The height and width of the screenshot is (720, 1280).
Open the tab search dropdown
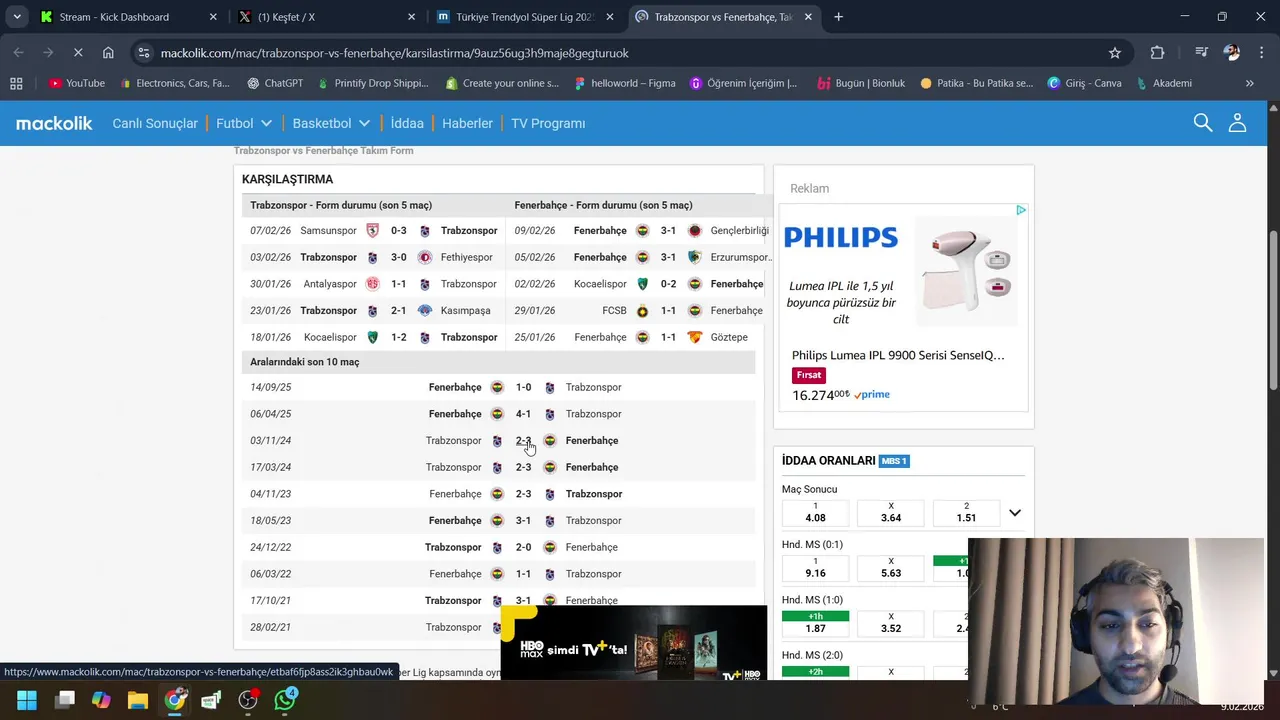coord(16,17)
